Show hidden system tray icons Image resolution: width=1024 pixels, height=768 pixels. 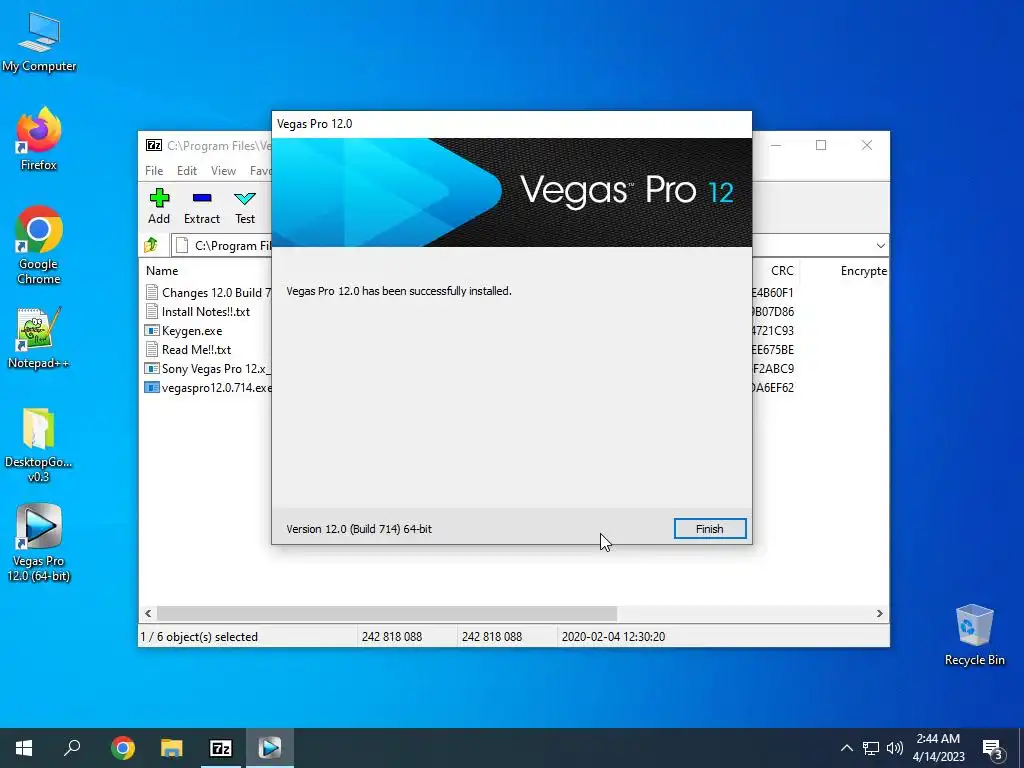846,748
